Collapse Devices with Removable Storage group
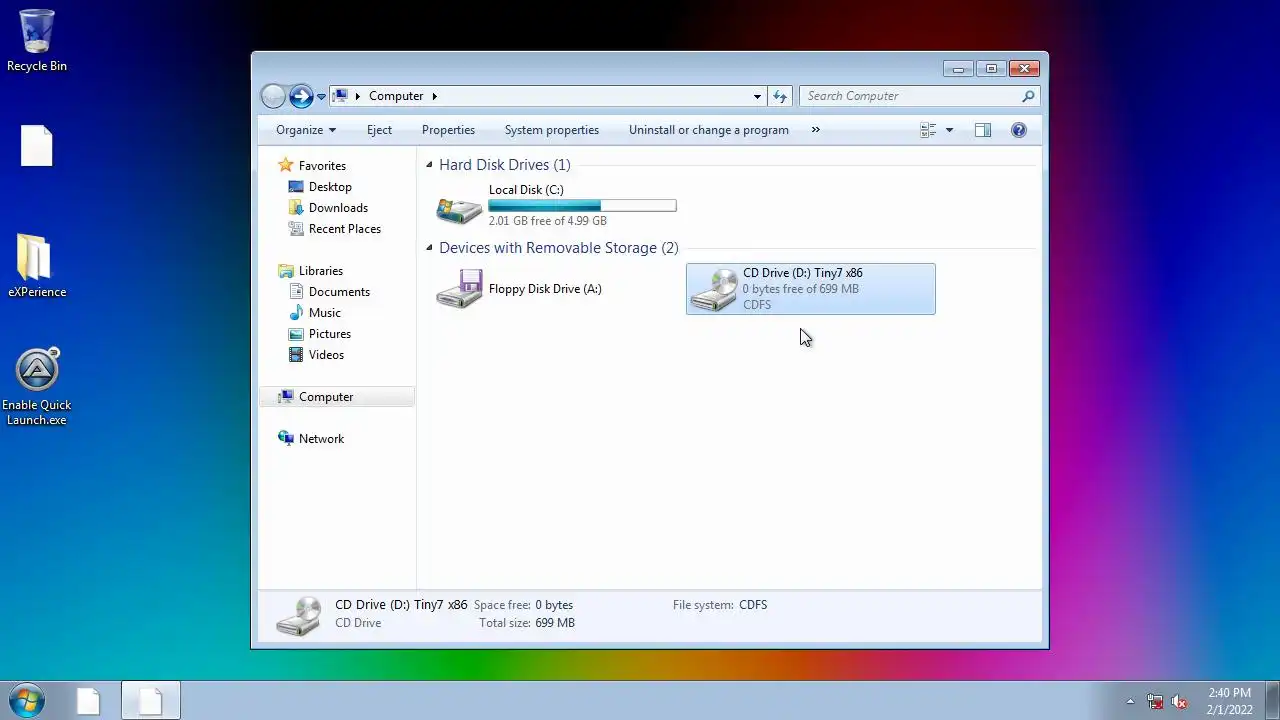 429,248
